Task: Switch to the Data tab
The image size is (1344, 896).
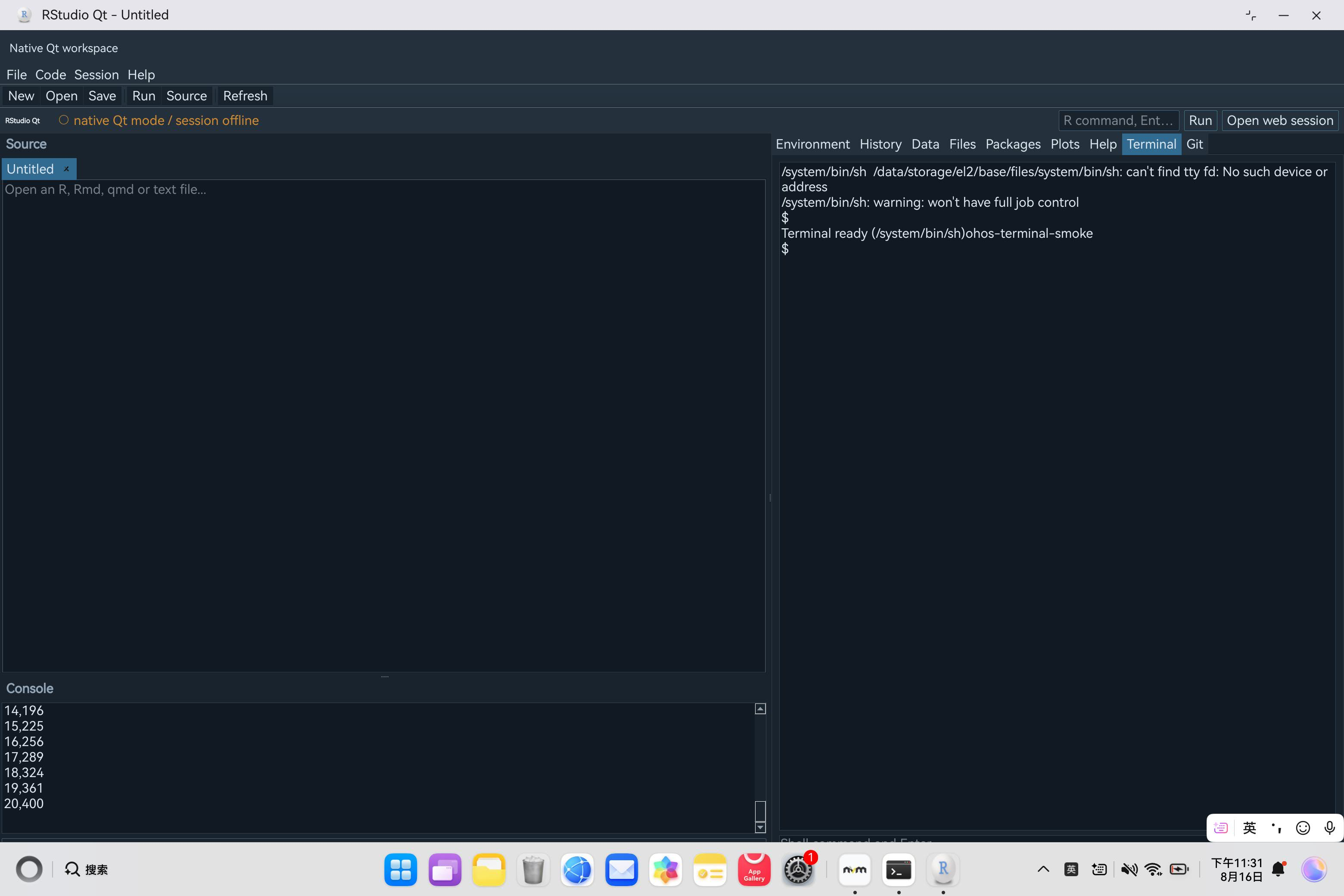Action: (x=925, y=145)
